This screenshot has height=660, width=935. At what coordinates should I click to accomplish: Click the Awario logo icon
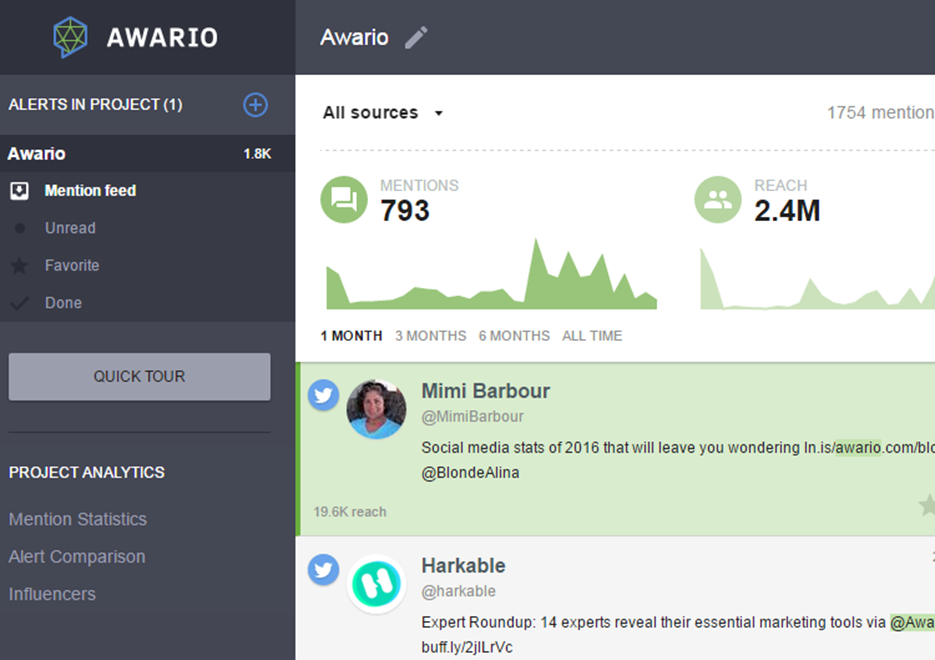tap(70, 38)
